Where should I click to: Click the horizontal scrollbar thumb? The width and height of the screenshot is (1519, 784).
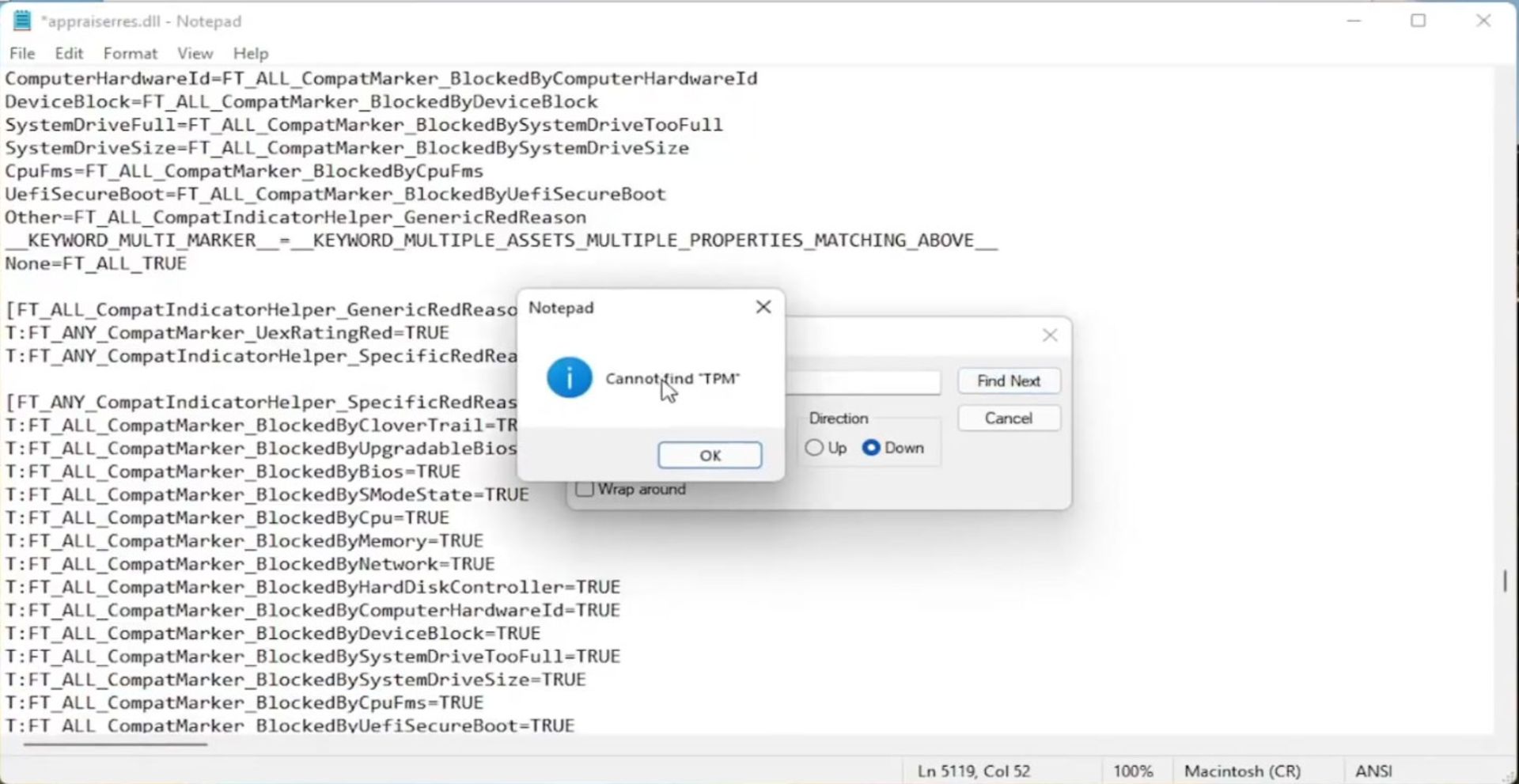click(x=116, y=744)
